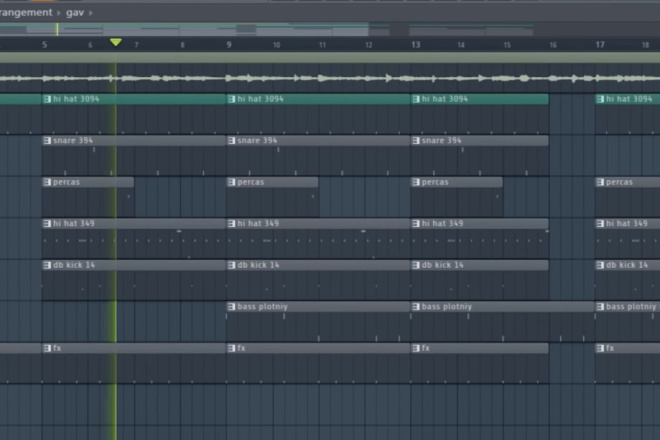Expand the arrow before gav breadcrumb

pyautogui.click(x=59, y=13)
